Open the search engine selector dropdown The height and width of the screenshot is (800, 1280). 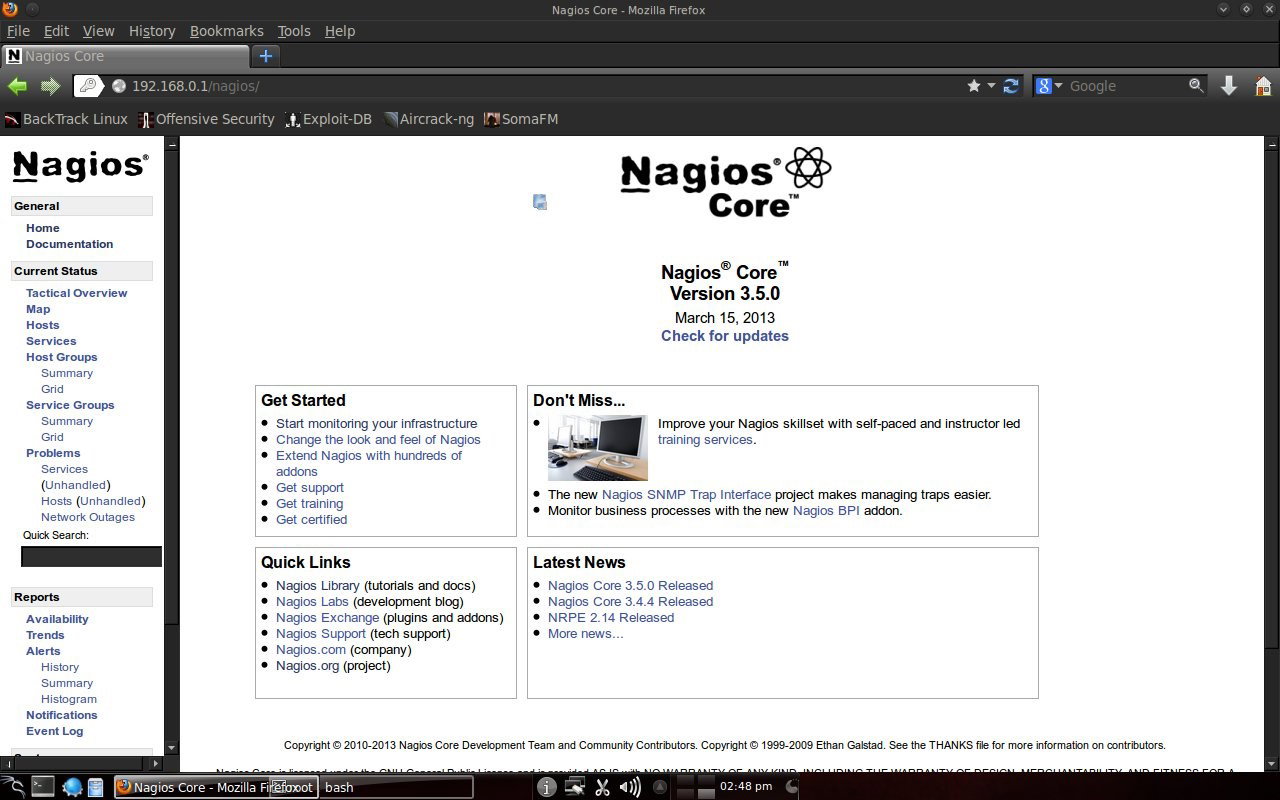(1047, 86)
